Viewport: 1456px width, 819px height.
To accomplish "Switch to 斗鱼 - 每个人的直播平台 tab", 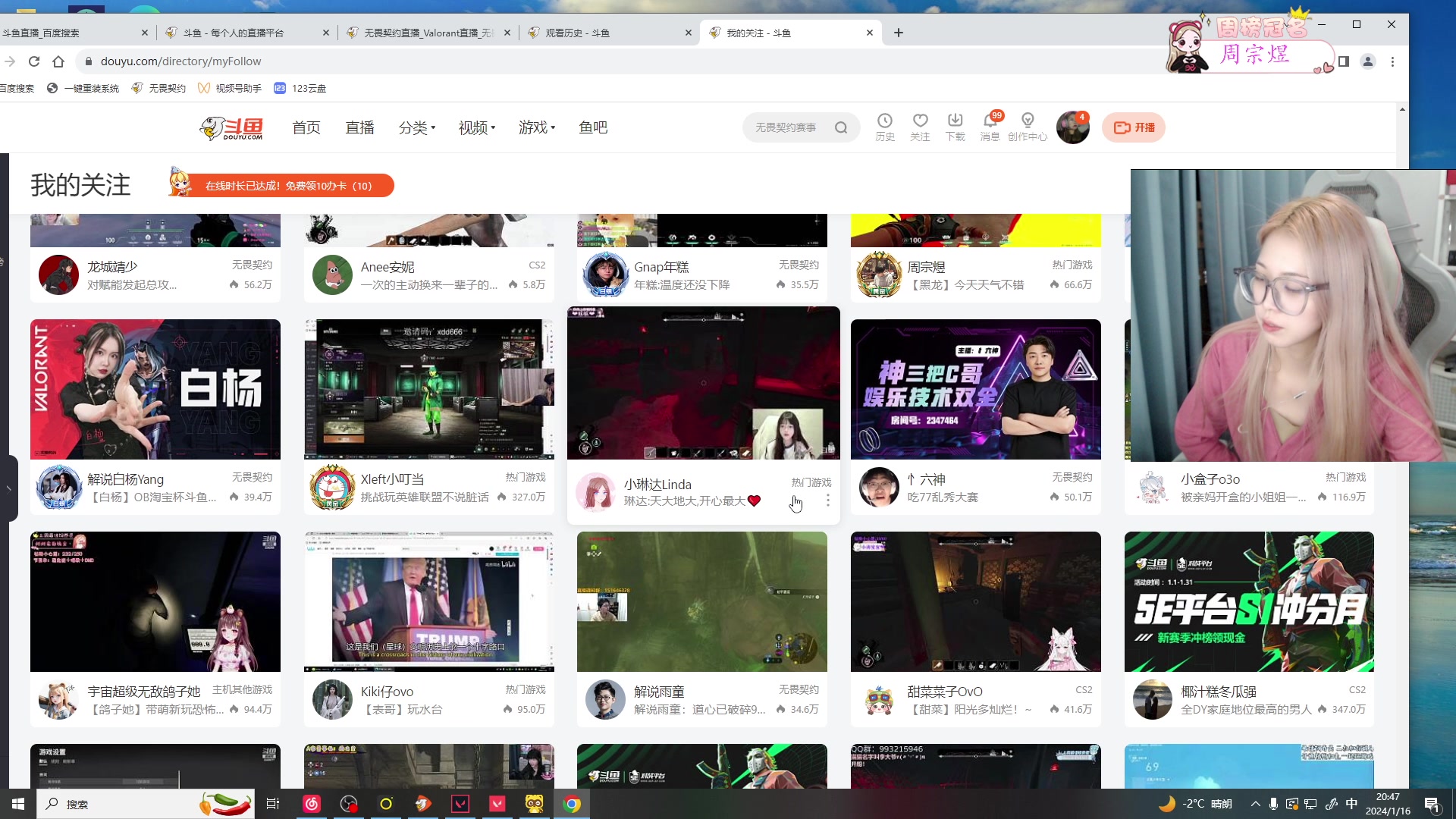I will tap(247, 33).
